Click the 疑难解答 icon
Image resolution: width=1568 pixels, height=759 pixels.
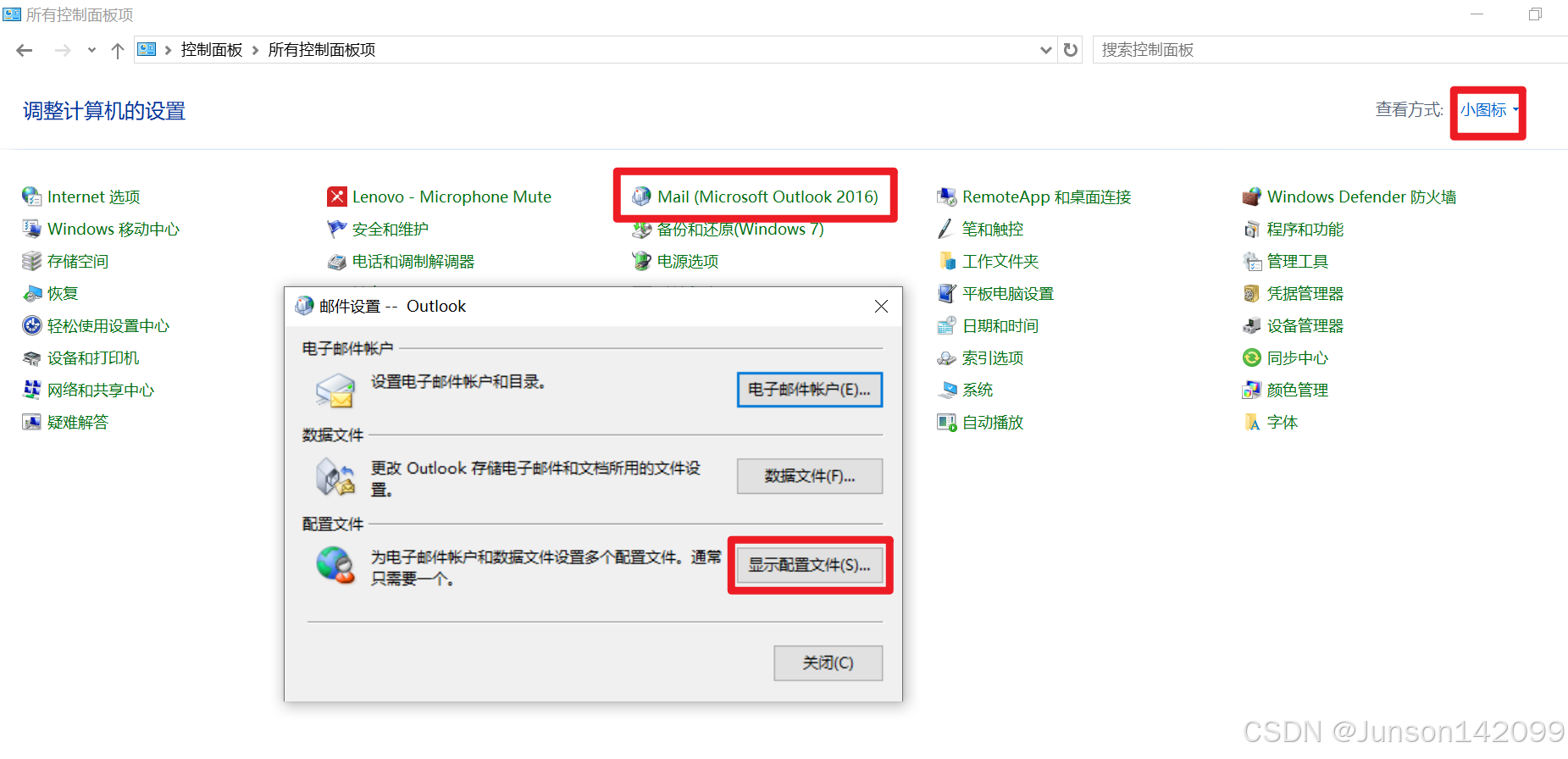click(x=31, y=422)
